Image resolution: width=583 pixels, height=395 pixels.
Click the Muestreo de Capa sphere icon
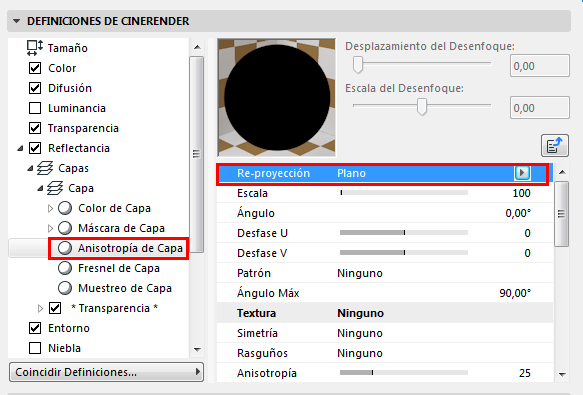coord(65,288)
